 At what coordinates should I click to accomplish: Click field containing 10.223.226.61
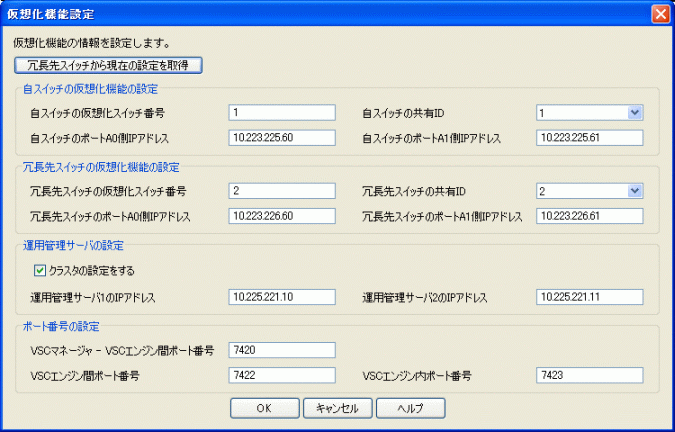pos(590,216)
